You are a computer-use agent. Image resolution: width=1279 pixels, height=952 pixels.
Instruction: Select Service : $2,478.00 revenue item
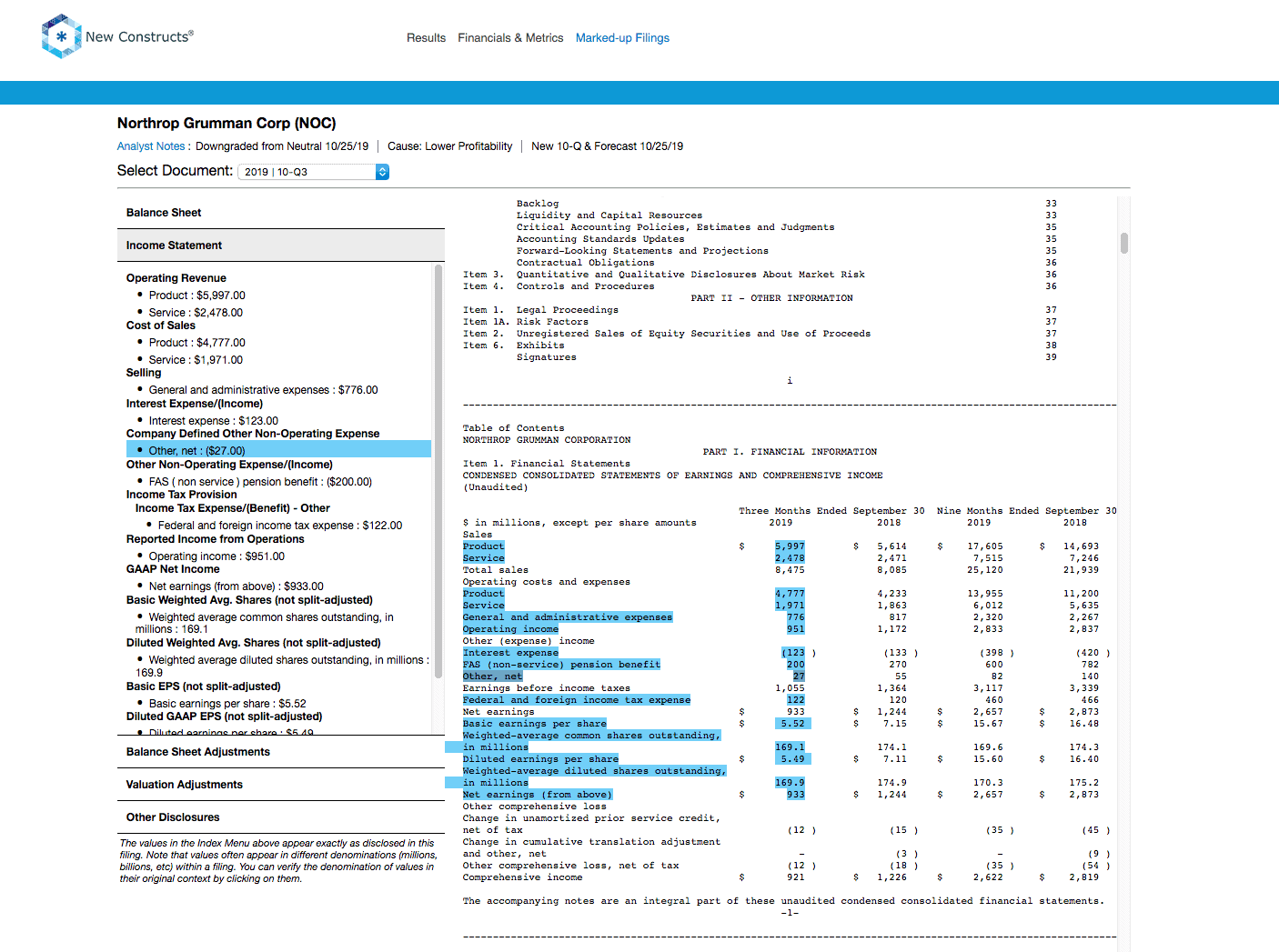click(x=196, y=313)
